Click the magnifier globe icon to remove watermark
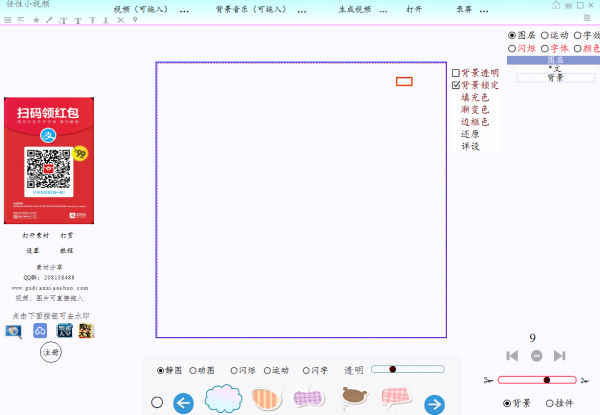 click(13, 331)
